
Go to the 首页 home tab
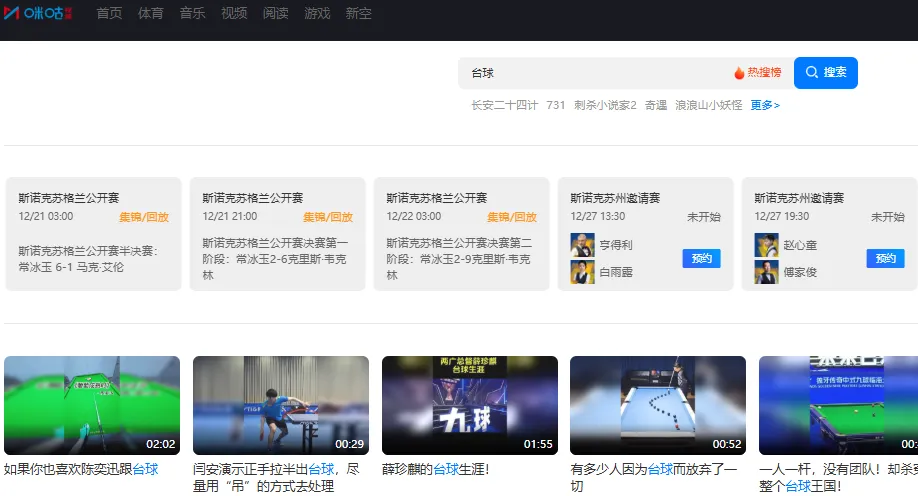click(109, 13)
